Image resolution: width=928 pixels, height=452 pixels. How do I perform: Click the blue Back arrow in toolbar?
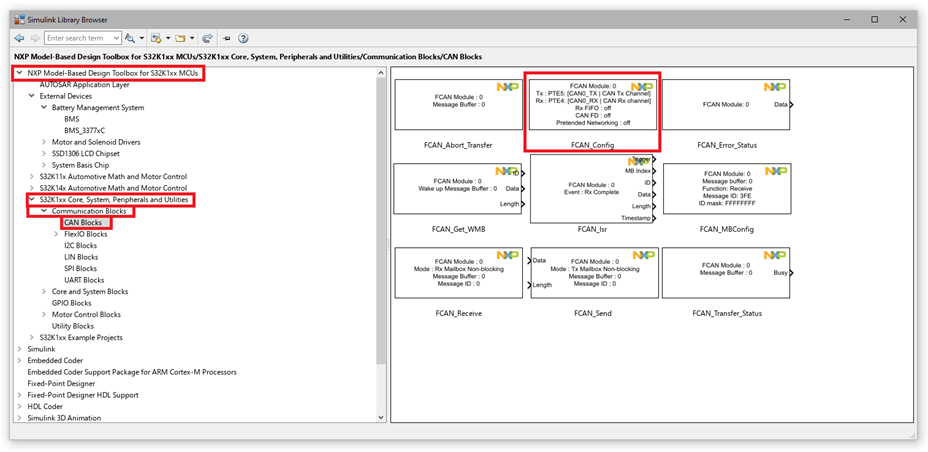[x=19, y=38]
